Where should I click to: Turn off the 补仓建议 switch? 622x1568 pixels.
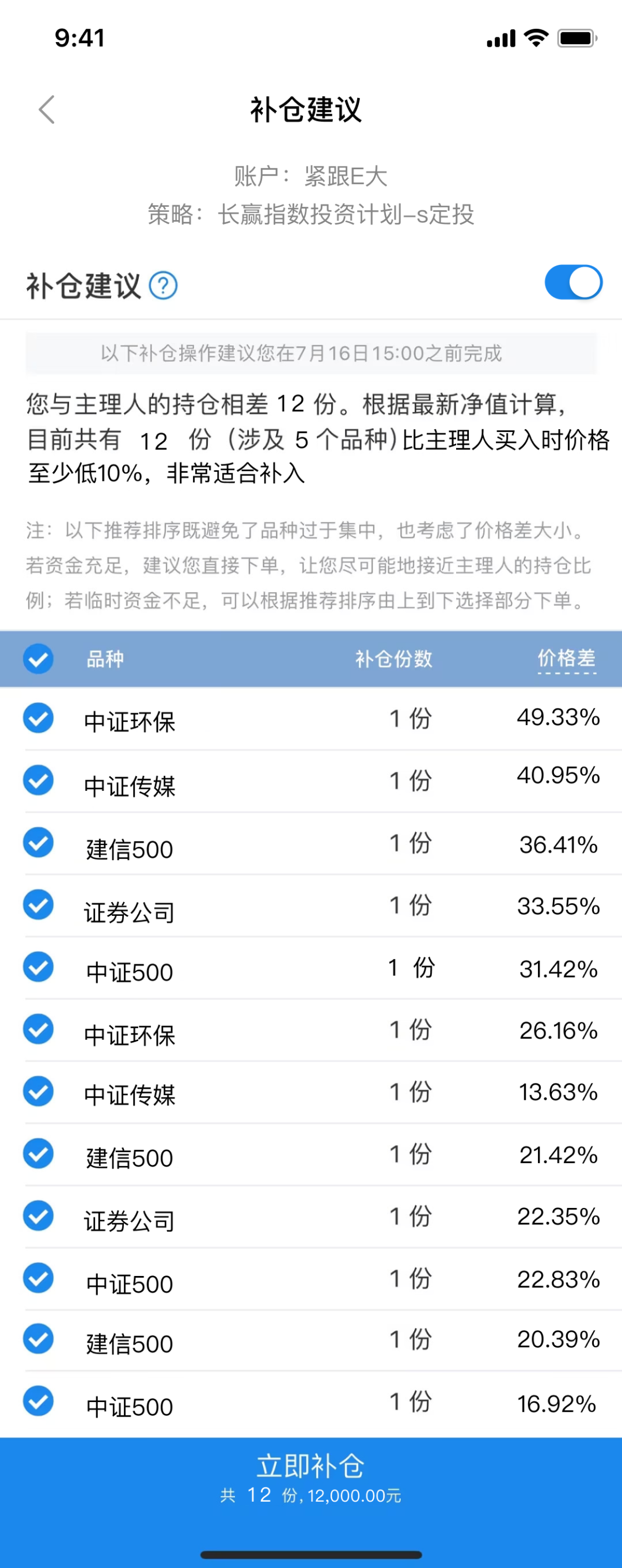tap(573, 282)
